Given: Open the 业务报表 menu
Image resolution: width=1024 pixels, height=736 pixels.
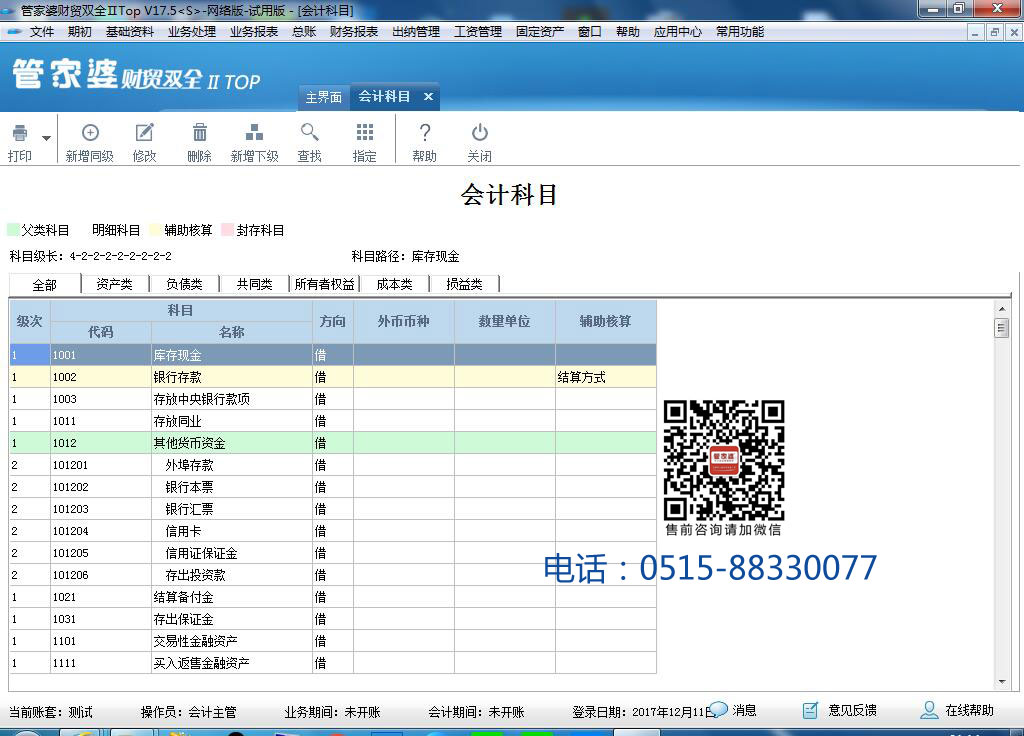Looking at the screenshot, I should (254, 31).
